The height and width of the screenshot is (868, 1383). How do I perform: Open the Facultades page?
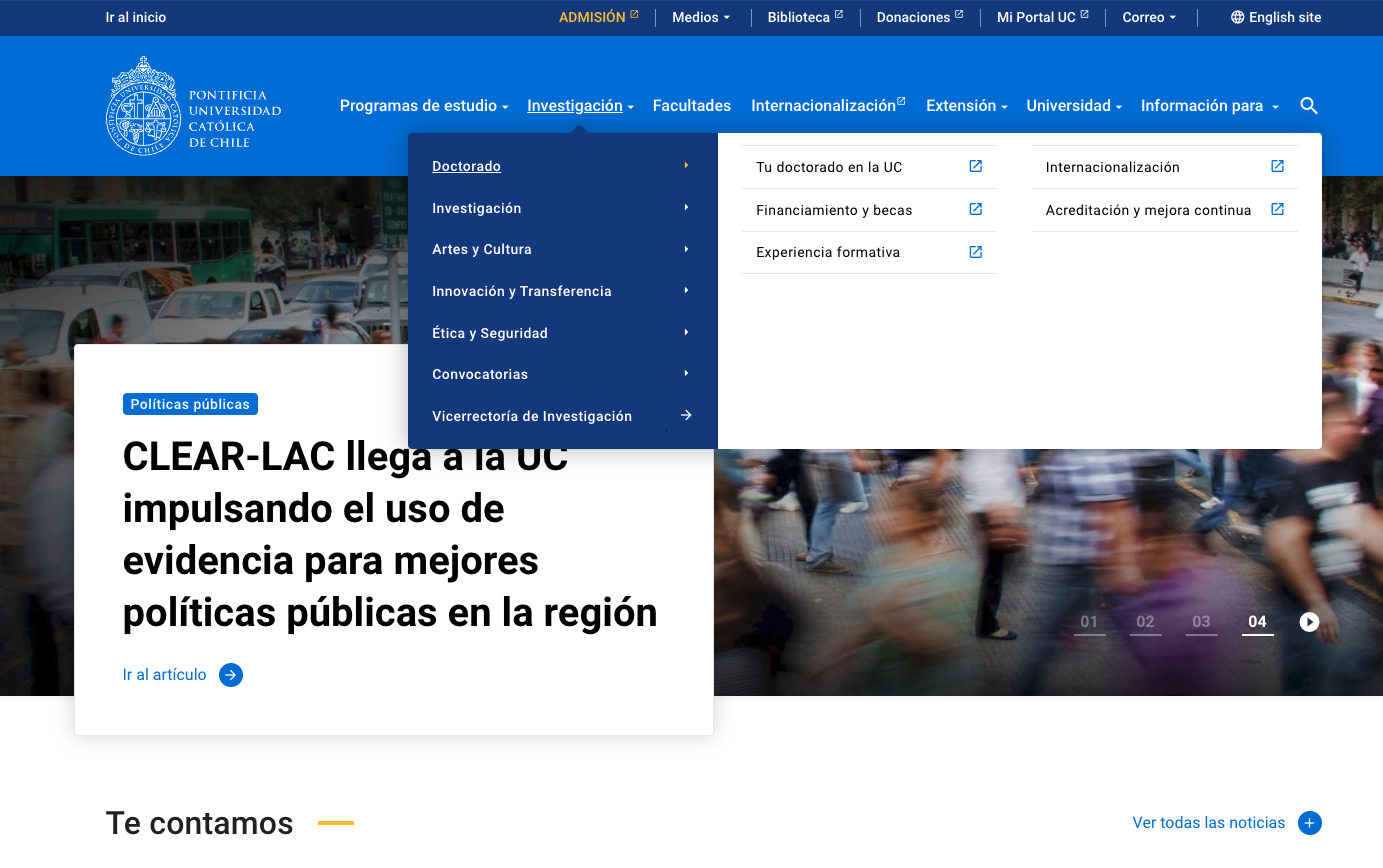click(x=692, y=106)
